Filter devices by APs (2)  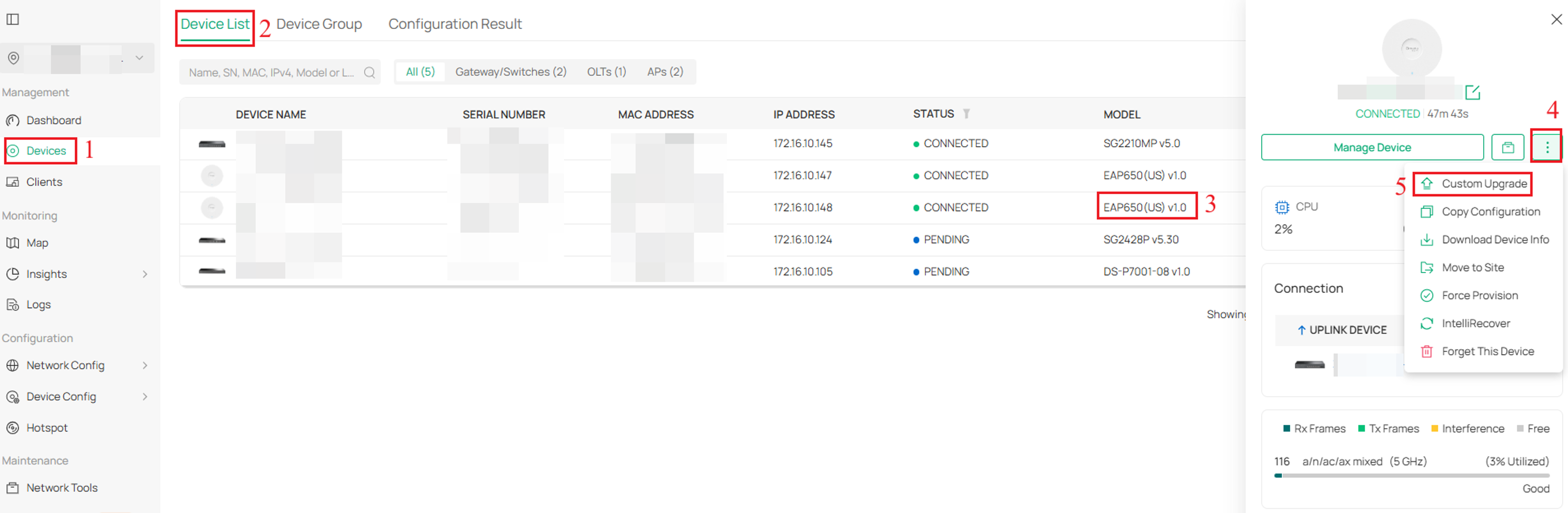click(x=665, y=72)
